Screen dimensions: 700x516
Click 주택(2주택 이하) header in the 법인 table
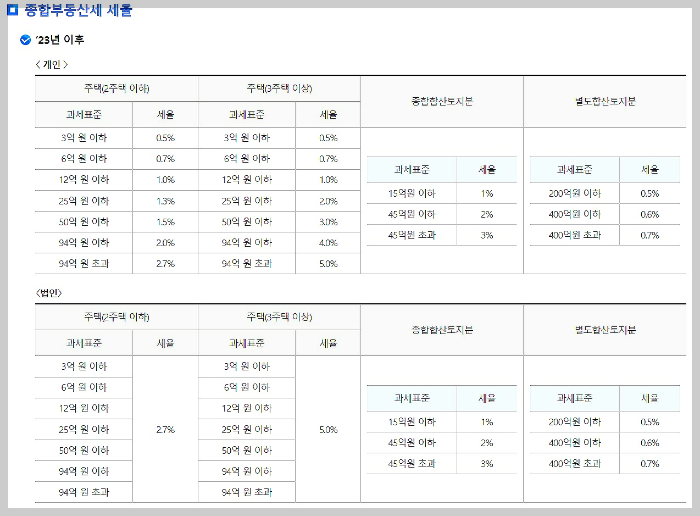click(117, 317)
